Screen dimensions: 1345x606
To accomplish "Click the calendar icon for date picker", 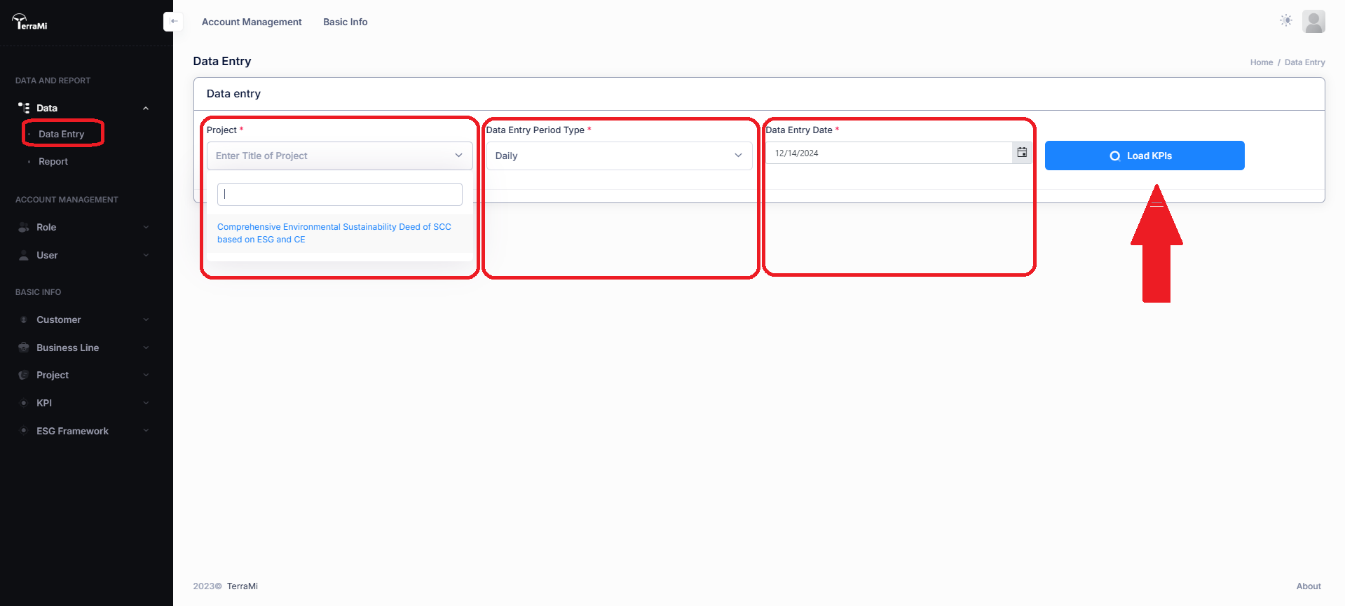I will point(1022,153).
